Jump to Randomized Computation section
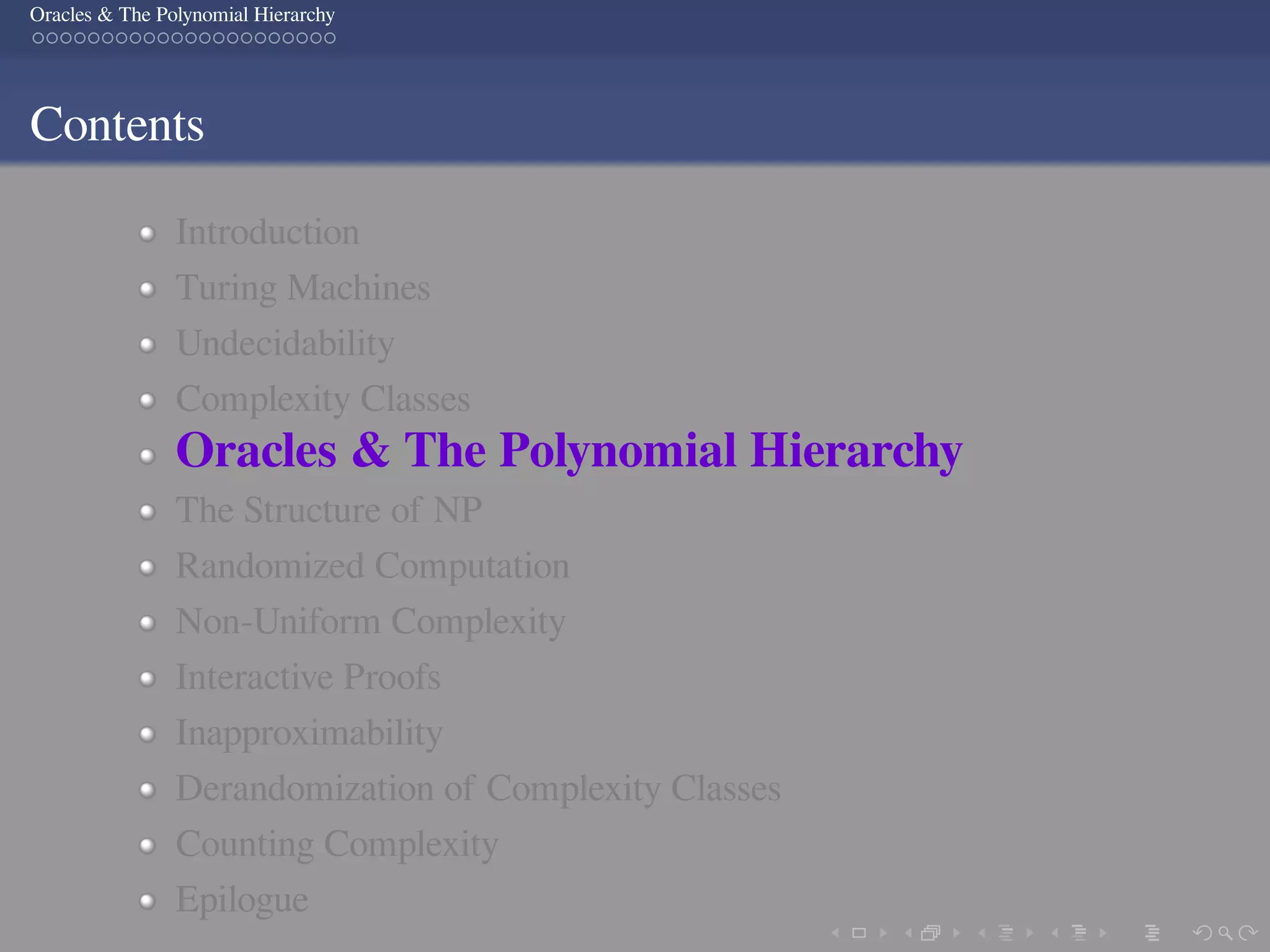 pos(372,566)
